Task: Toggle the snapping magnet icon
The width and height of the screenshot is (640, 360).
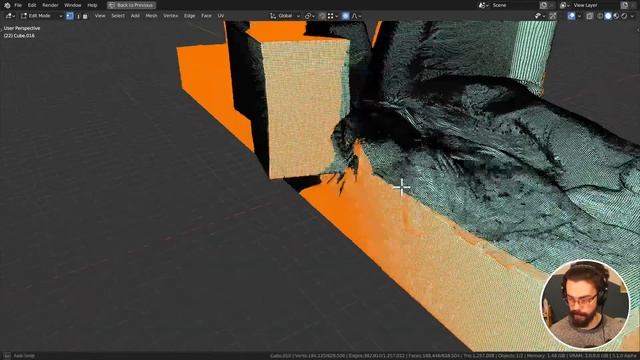Action: (322, 16)
